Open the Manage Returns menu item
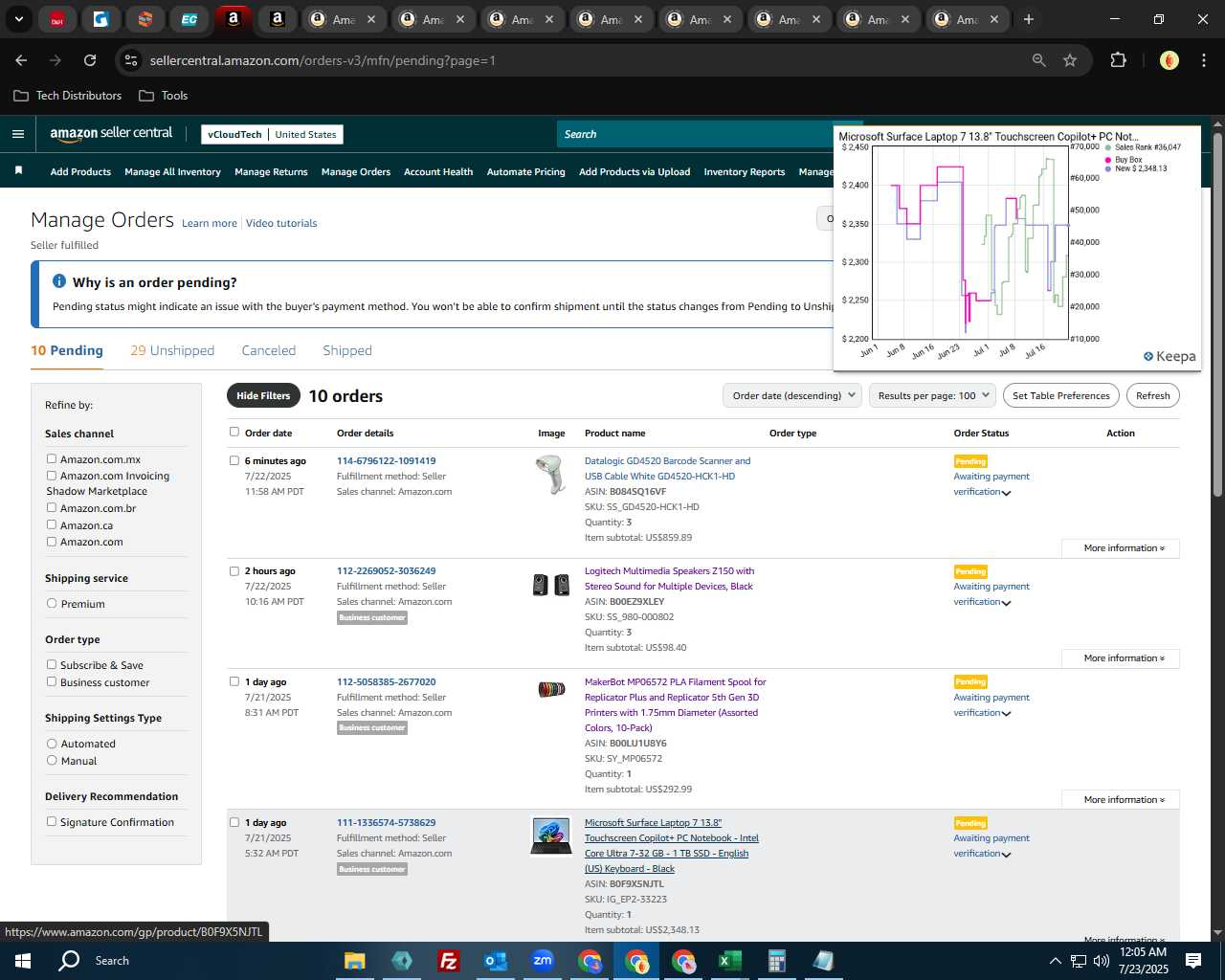 pos(271,172)
